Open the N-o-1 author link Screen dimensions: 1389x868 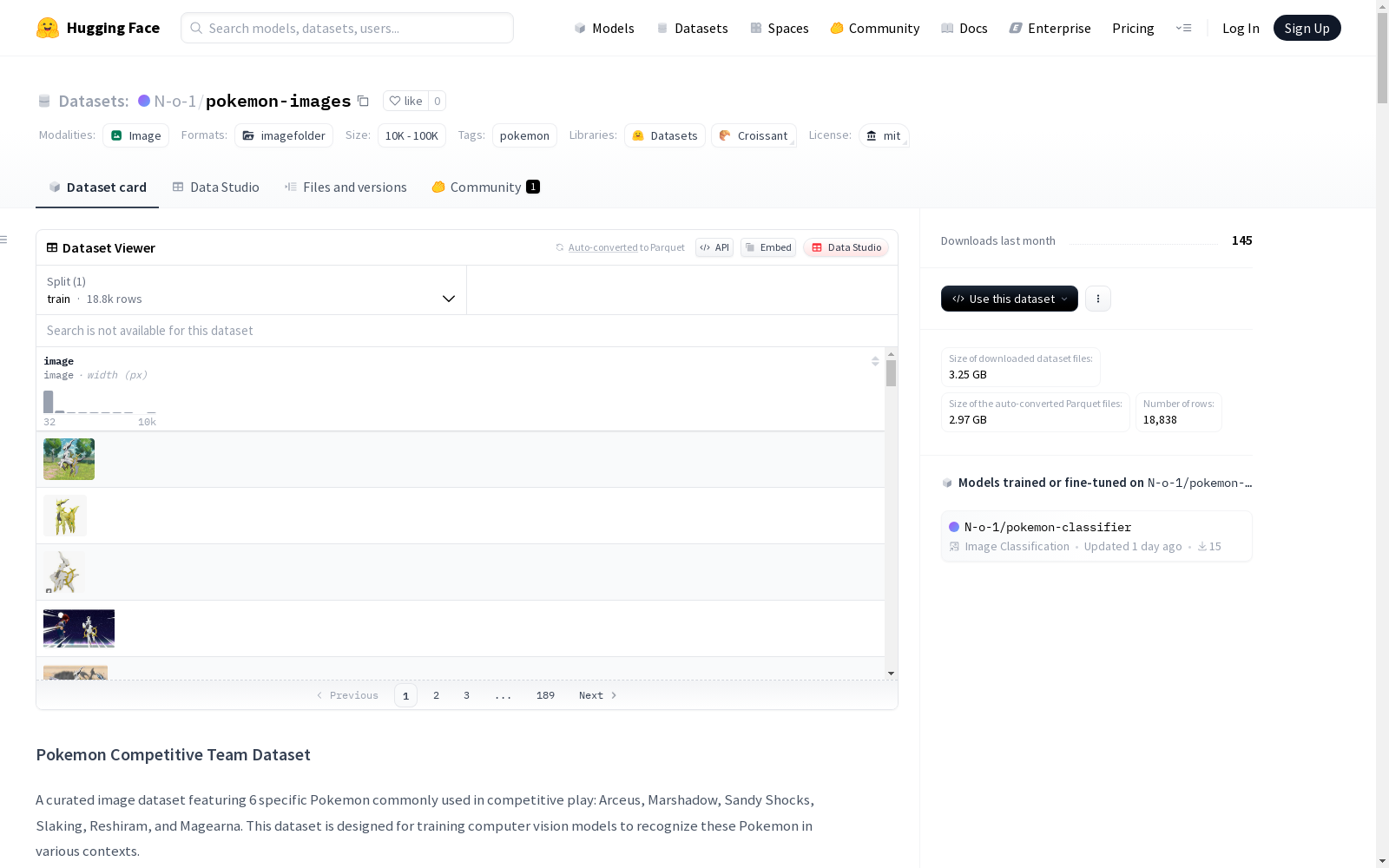174,101
